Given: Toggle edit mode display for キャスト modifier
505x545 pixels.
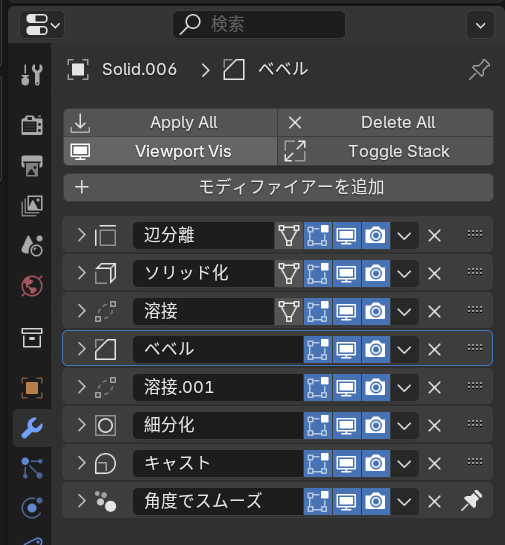Looking at the screenshot, I should click(318, 463).
